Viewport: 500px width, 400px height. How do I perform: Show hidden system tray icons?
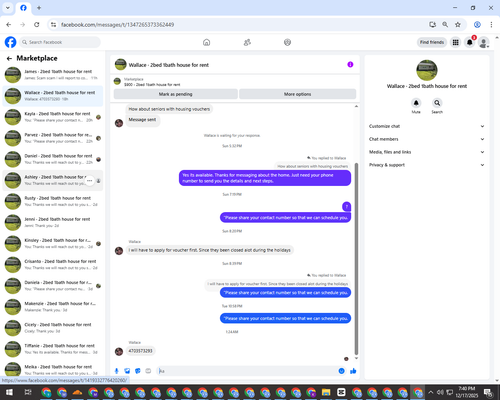(431, 392)
